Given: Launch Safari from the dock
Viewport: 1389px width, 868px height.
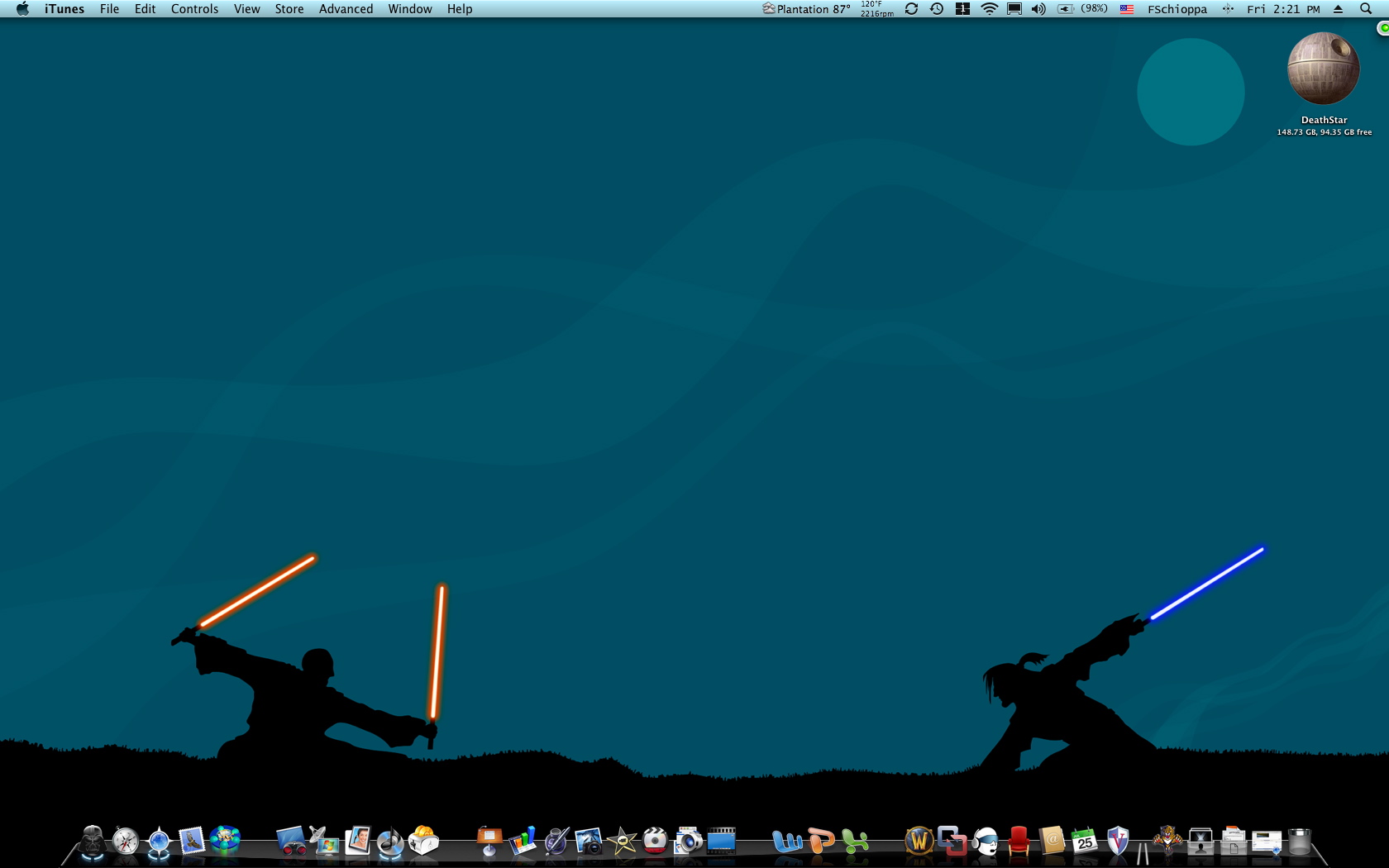Looking at the screenshot, I should tap(126, 842).
